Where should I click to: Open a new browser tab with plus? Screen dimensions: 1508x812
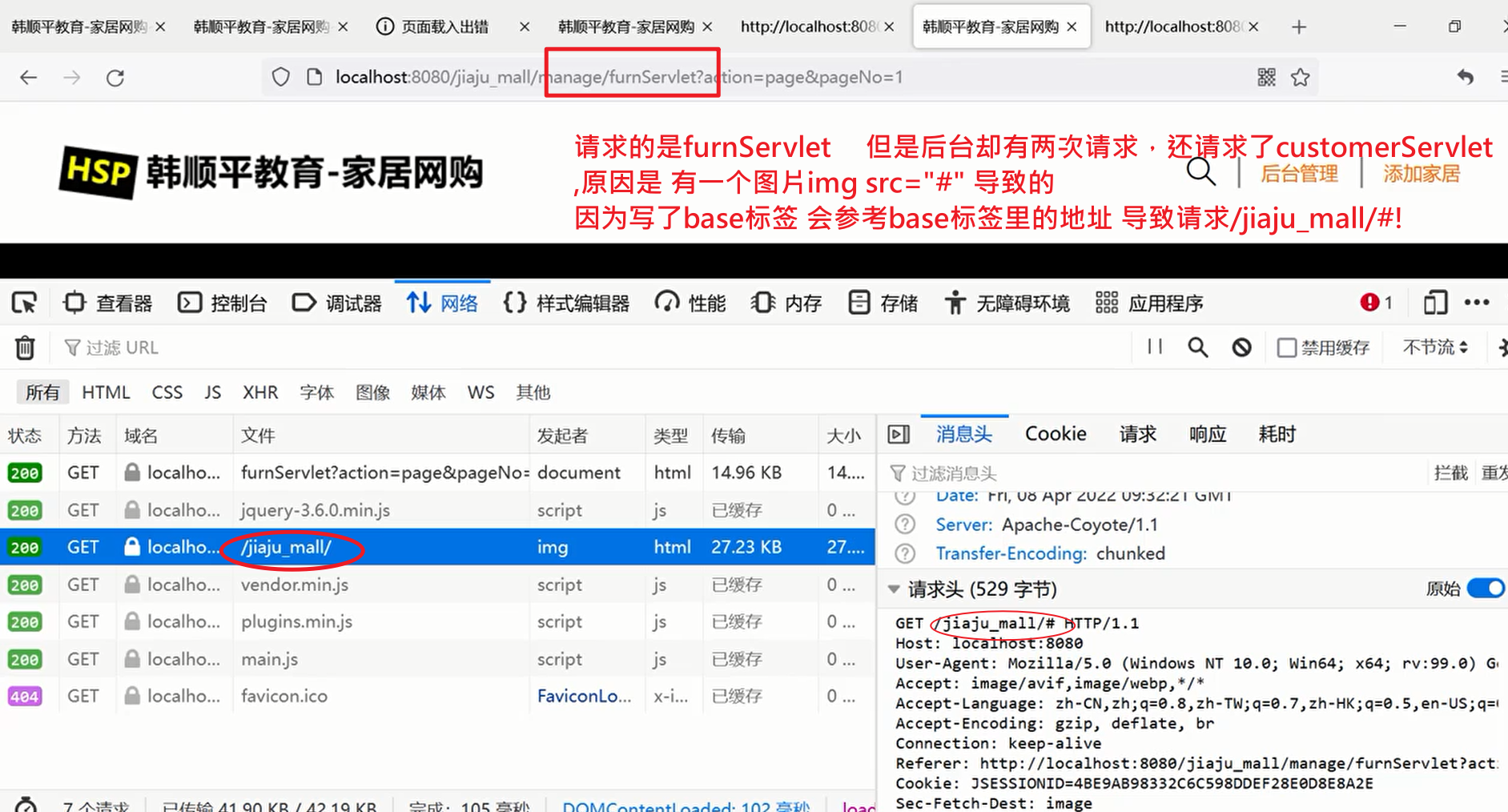pos(1299,27)
